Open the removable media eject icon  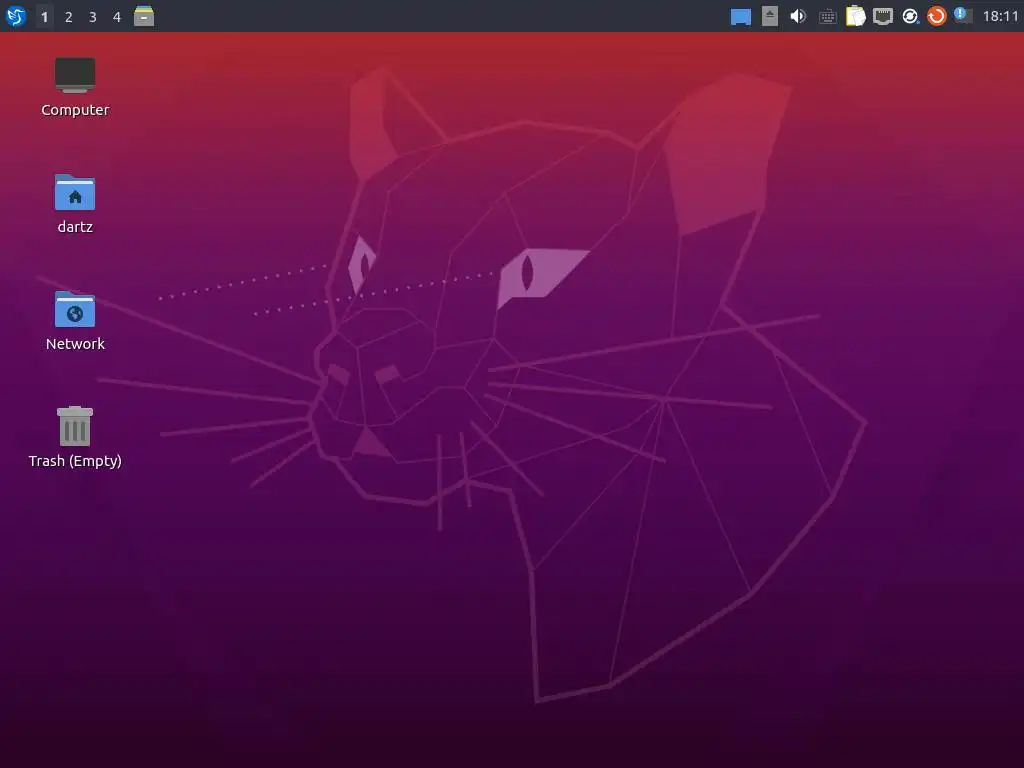(770, 16)
